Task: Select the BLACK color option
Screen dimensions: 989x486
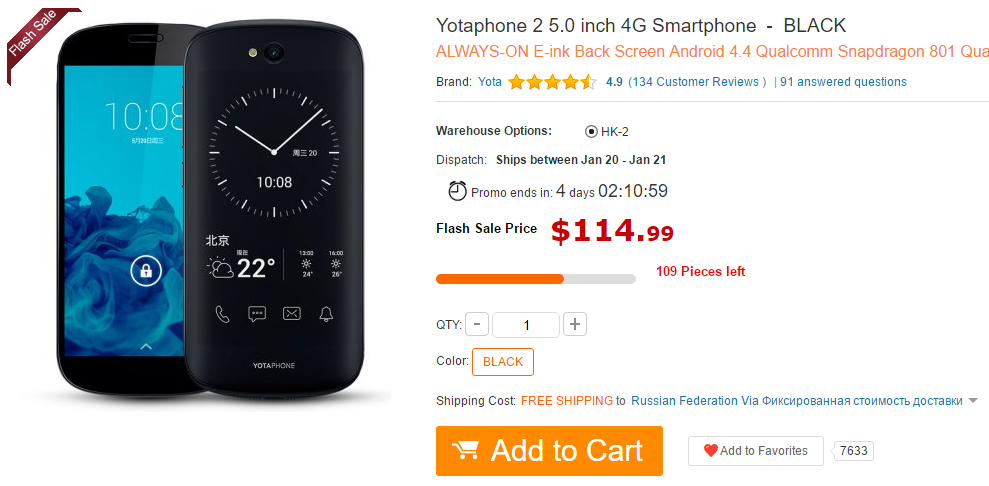Action: pyautogui.click(x=503, y=362)
